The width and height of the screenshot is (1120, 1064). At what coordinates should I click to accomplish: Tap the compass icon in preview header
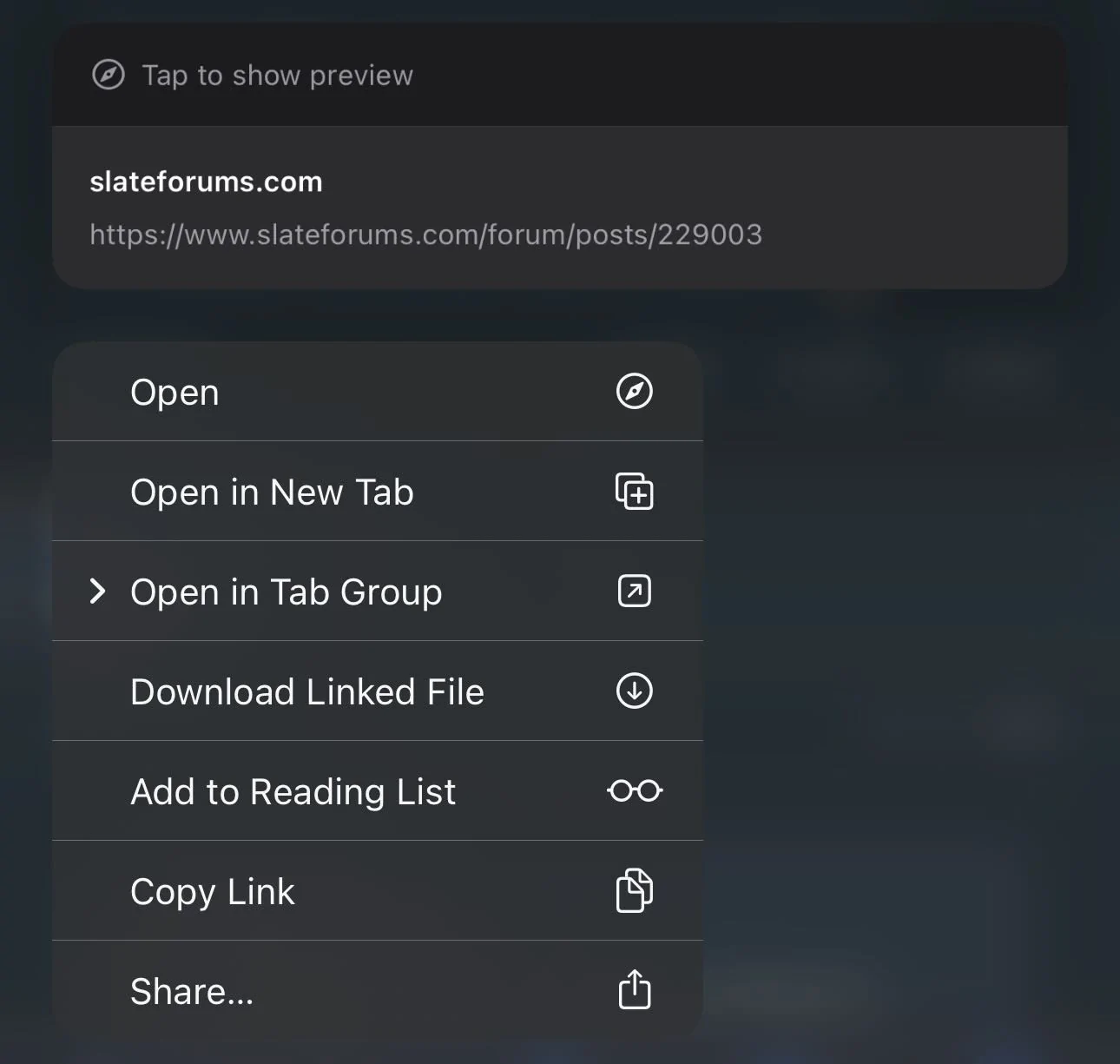[x=109, y=75]
